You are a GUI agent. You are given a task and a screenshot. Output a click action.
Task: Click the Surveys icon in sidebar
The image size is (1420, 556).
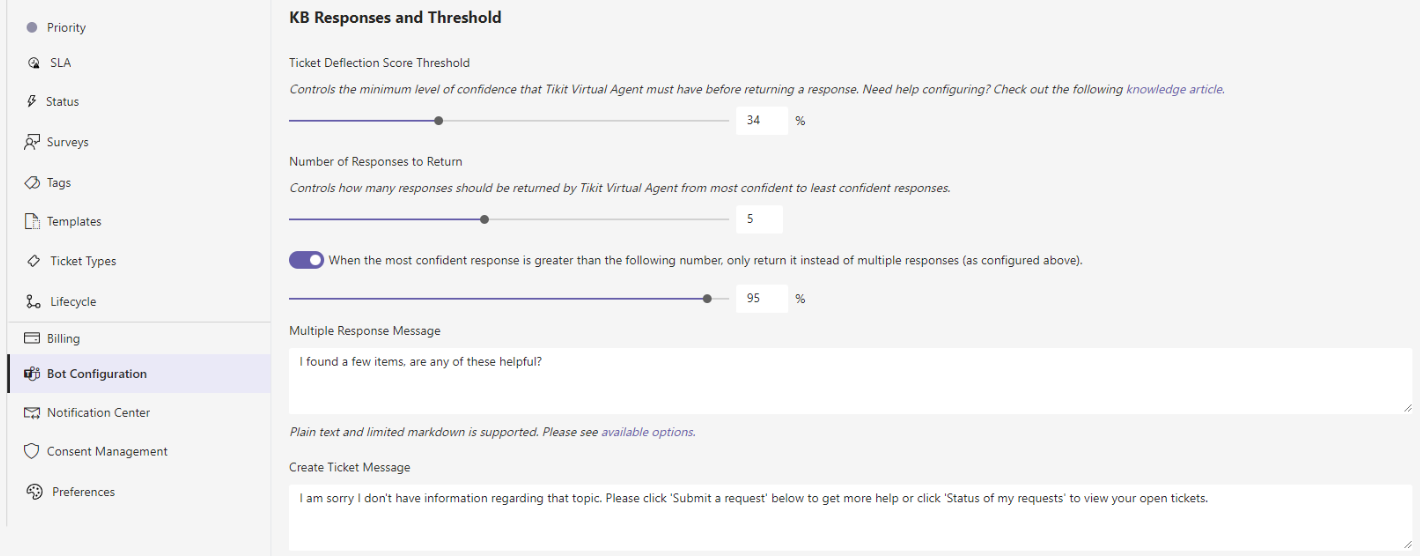click(x=32, y=142)
